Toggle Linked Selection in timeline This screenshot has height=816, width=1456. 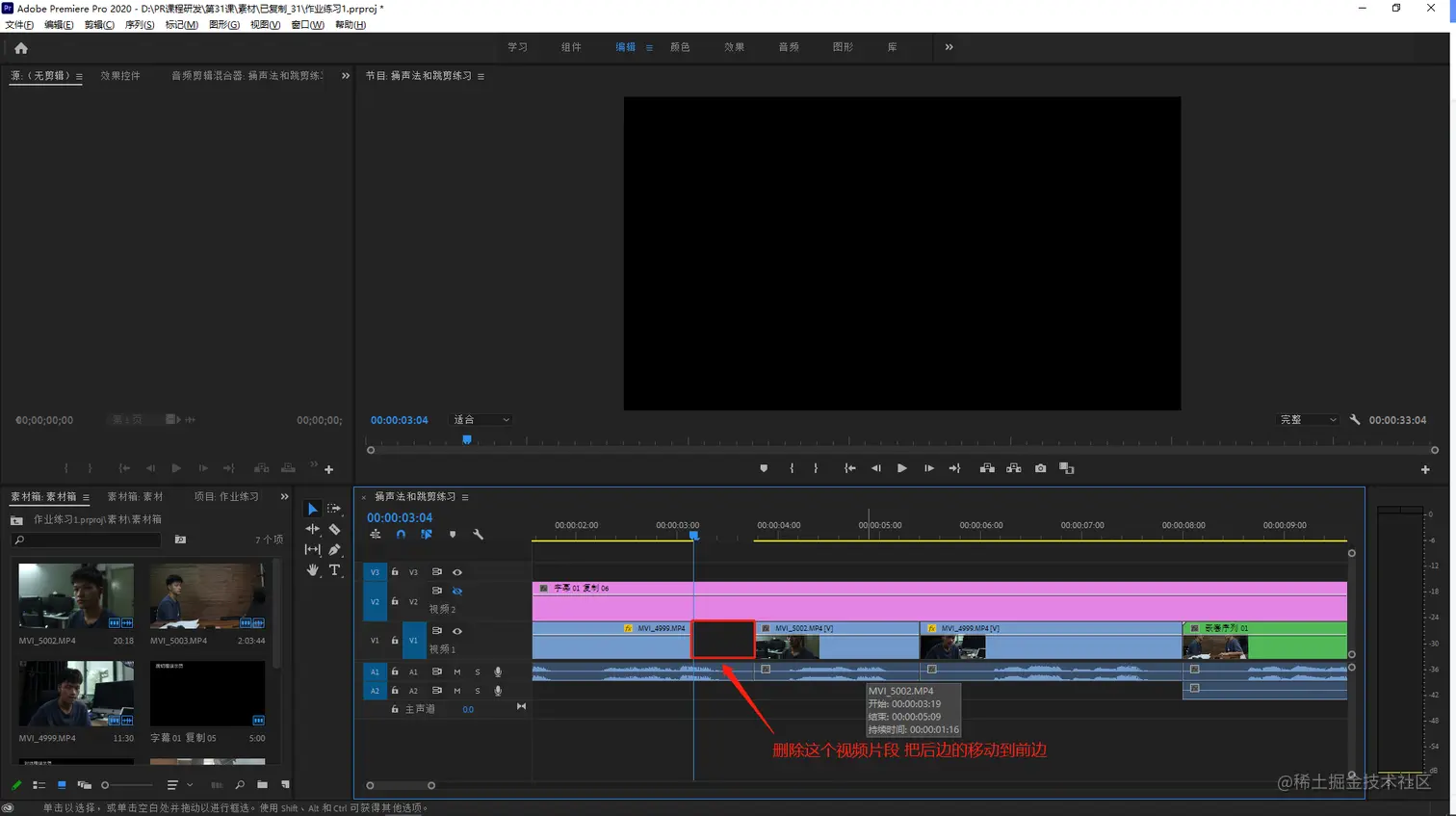click(x=427, y=535)
